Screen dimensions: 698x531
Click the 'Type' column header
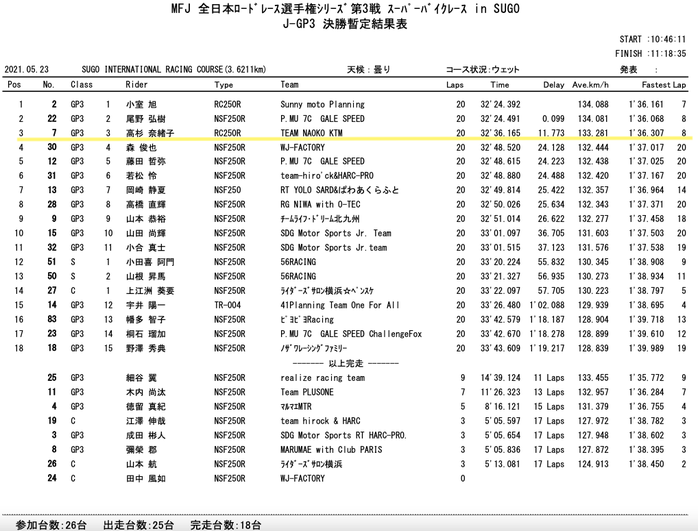click(x=223, y=85)
